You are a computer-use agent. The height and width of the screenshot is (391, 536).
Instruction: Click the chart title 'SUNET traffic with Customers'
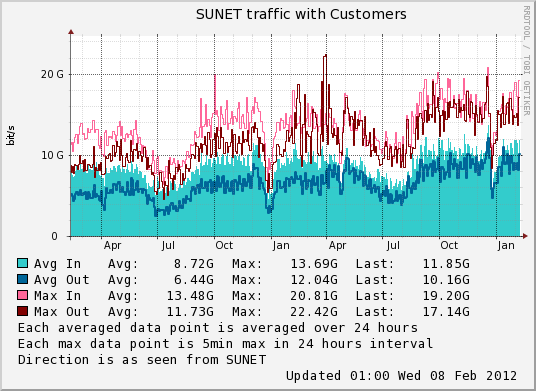[x=301, y=14]
